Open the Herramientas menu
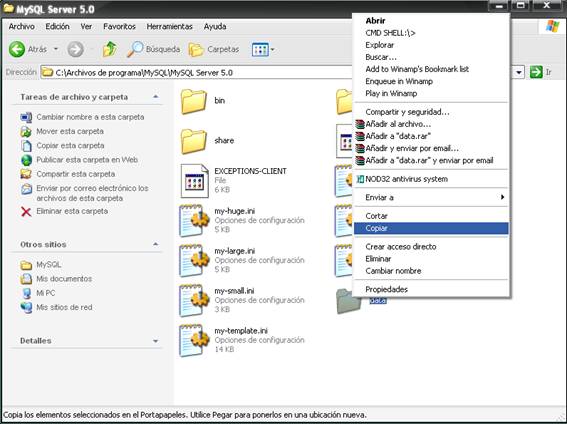Image resolution: width=567 pixels, height=424 pixels. 169,26
